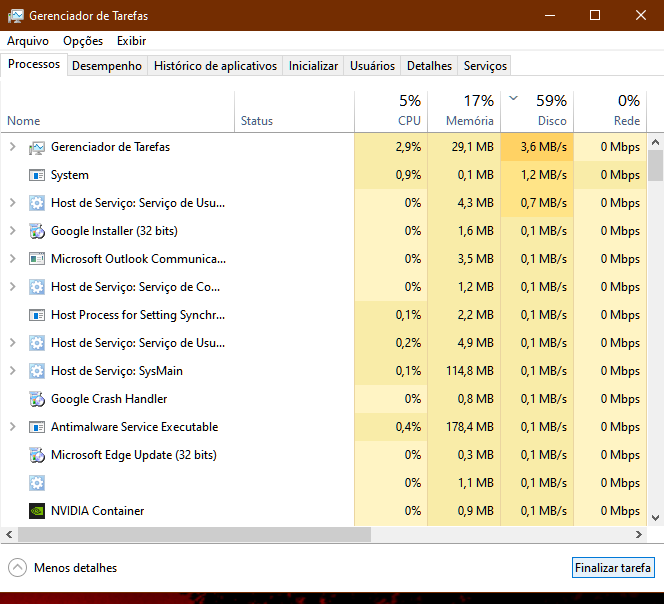
Task: Click the Gerenciador de Tarefas process icon
Action: click(x=37, y=147)
